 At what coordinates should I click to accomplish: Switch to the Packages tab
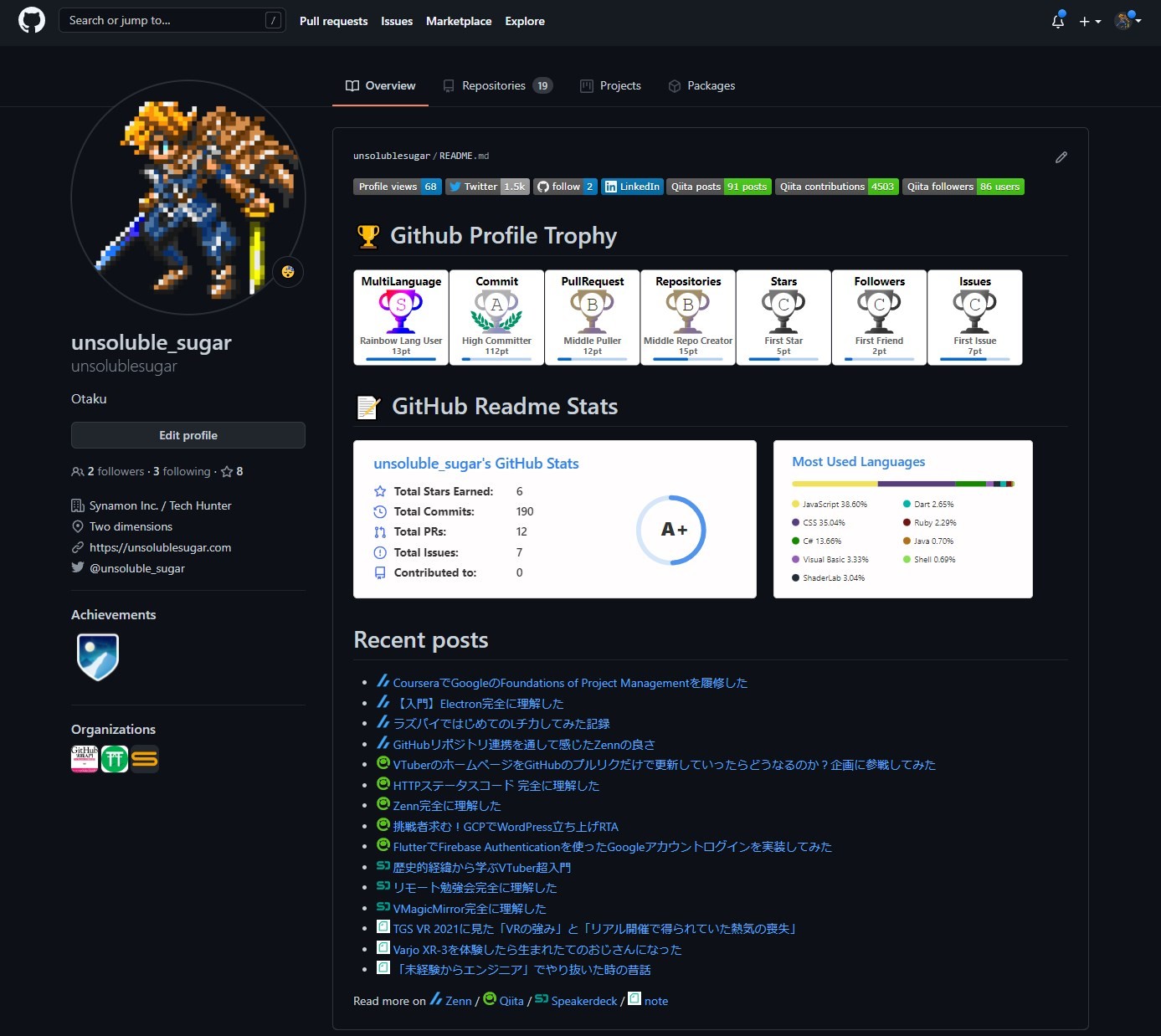(x=701, y=85)
